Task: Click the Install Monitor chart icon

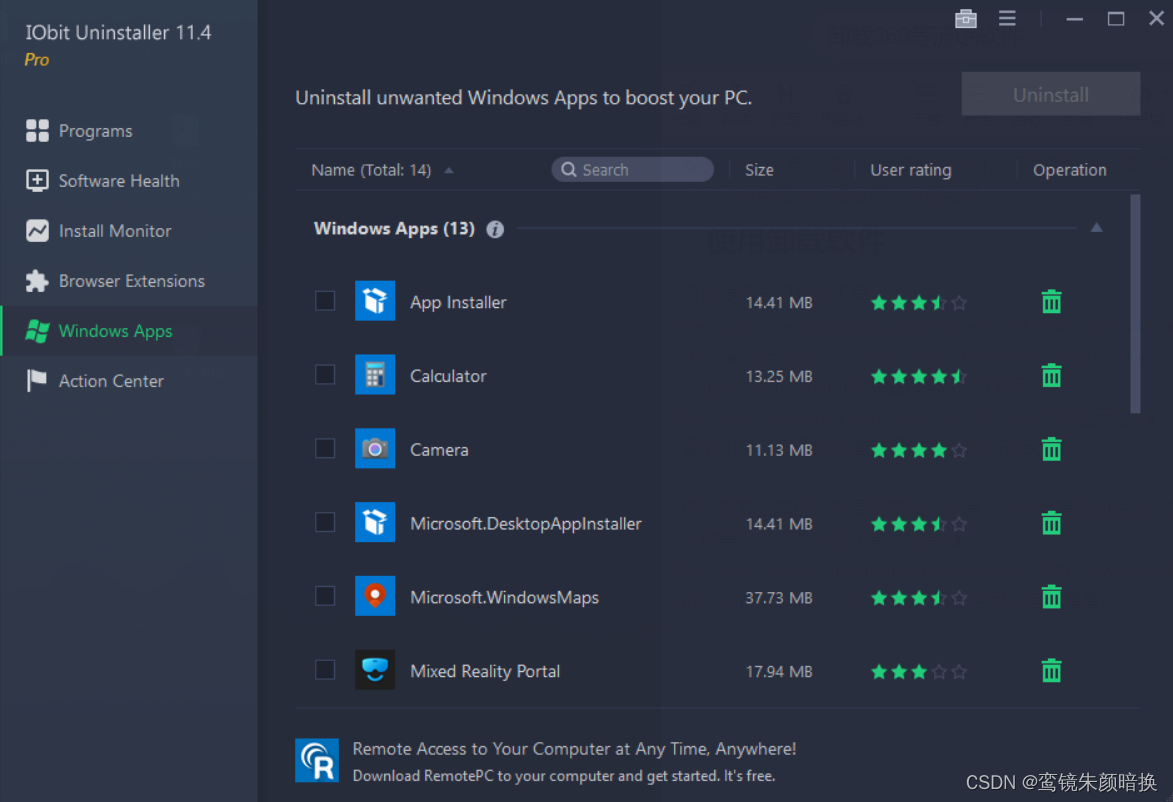Action: pyautogui.click(x=37, y=230)
